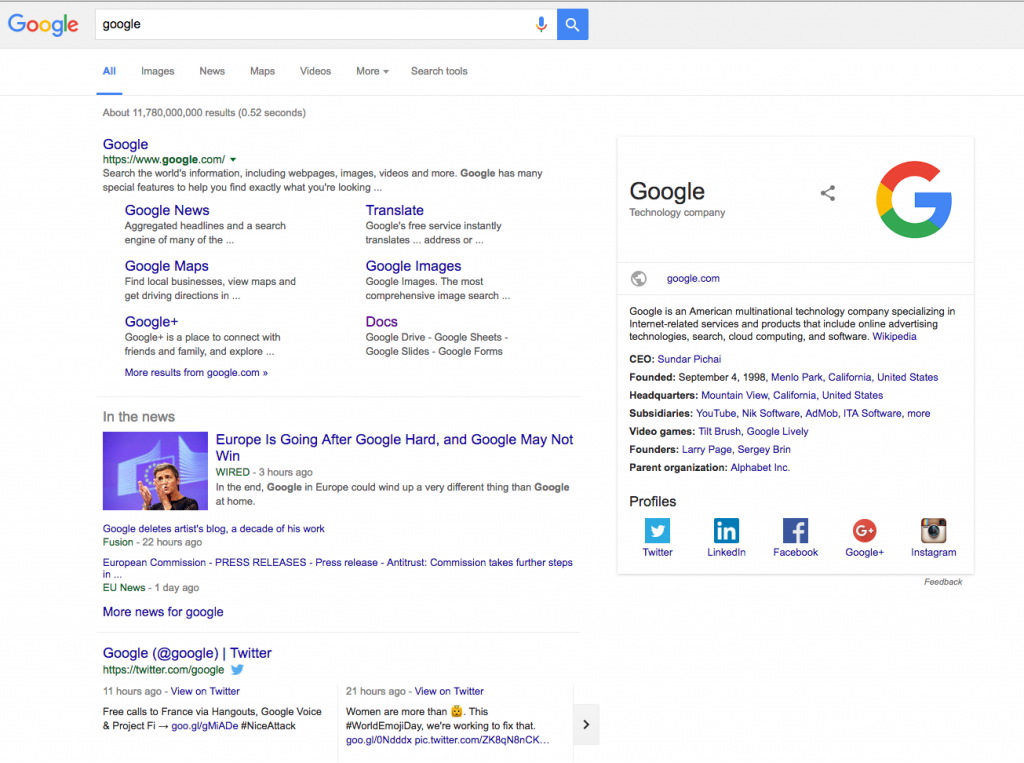Open the Google Images sitelink
1024x763 pixels.
413,266
